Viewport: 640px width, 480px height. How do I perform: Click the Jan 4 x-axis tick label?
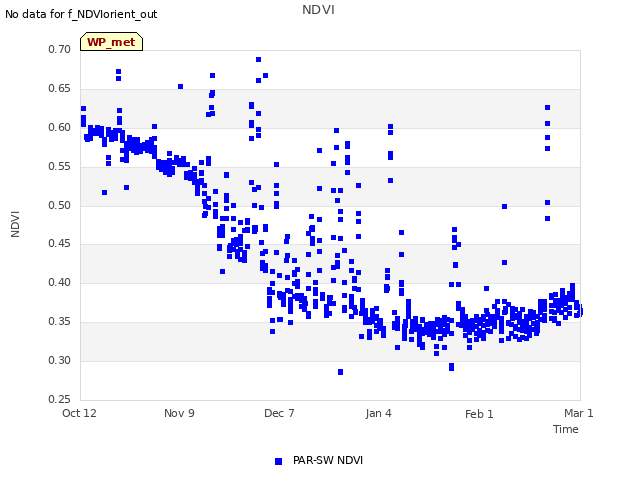(x=378, y=413)
